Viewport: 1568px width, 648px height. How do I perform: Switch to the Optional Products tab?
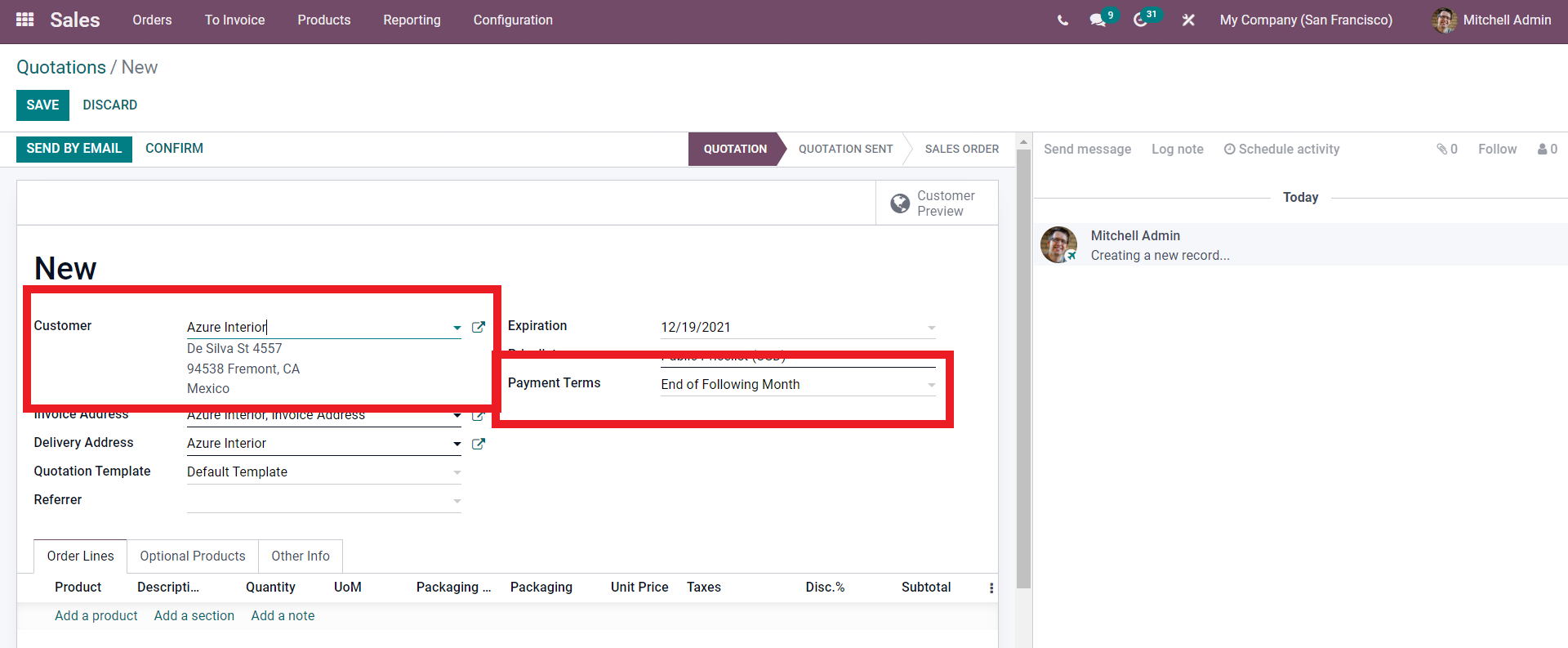coord(193,556)
